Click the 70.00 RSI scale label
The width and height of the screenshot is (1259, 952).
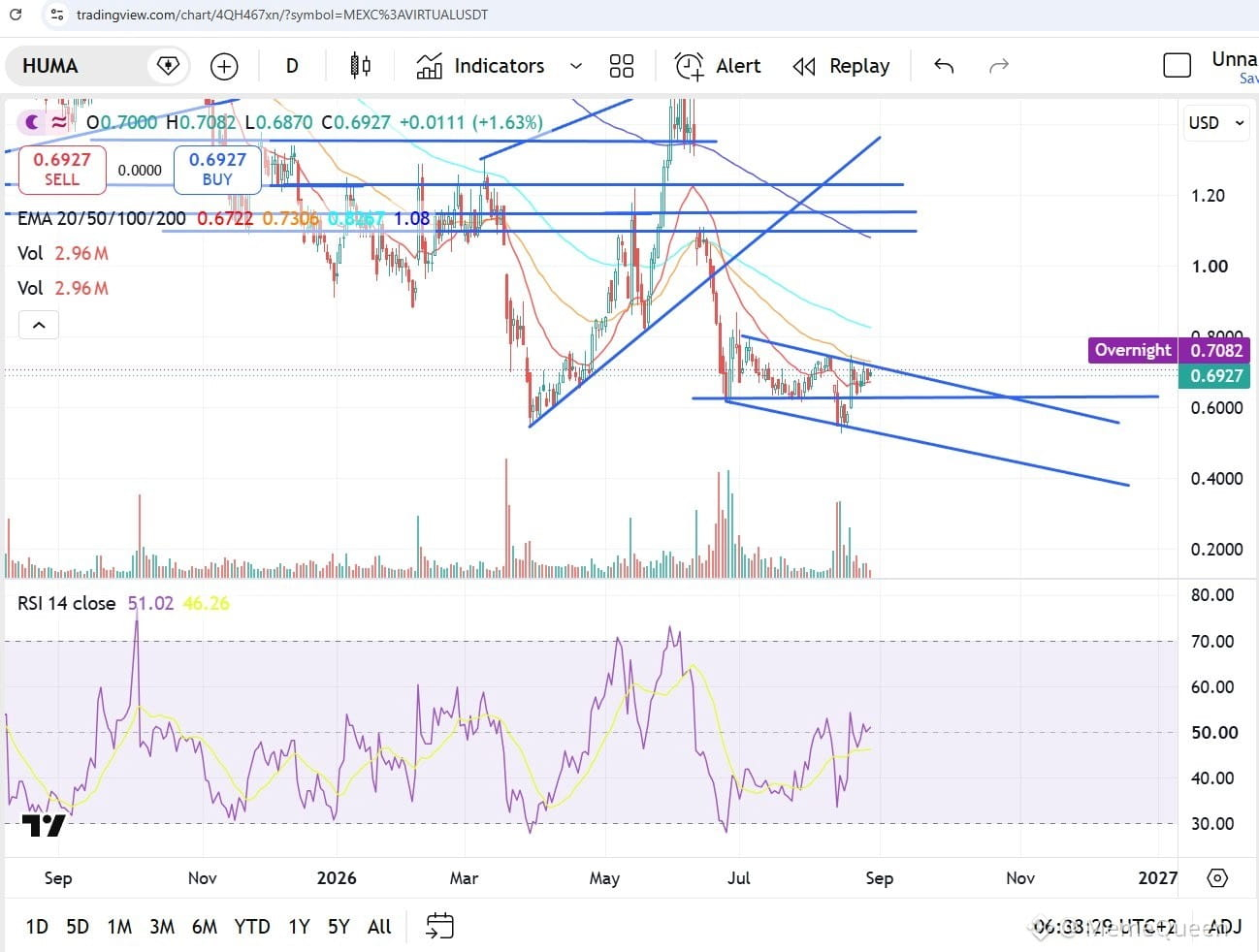[1212, 642]
